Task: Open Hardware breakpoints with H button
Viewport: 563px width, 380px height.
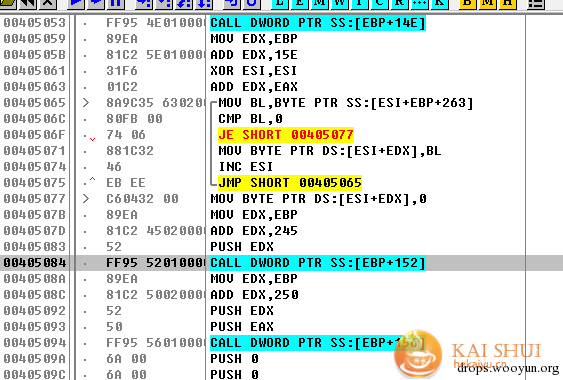Action: (x=507, y=4)
